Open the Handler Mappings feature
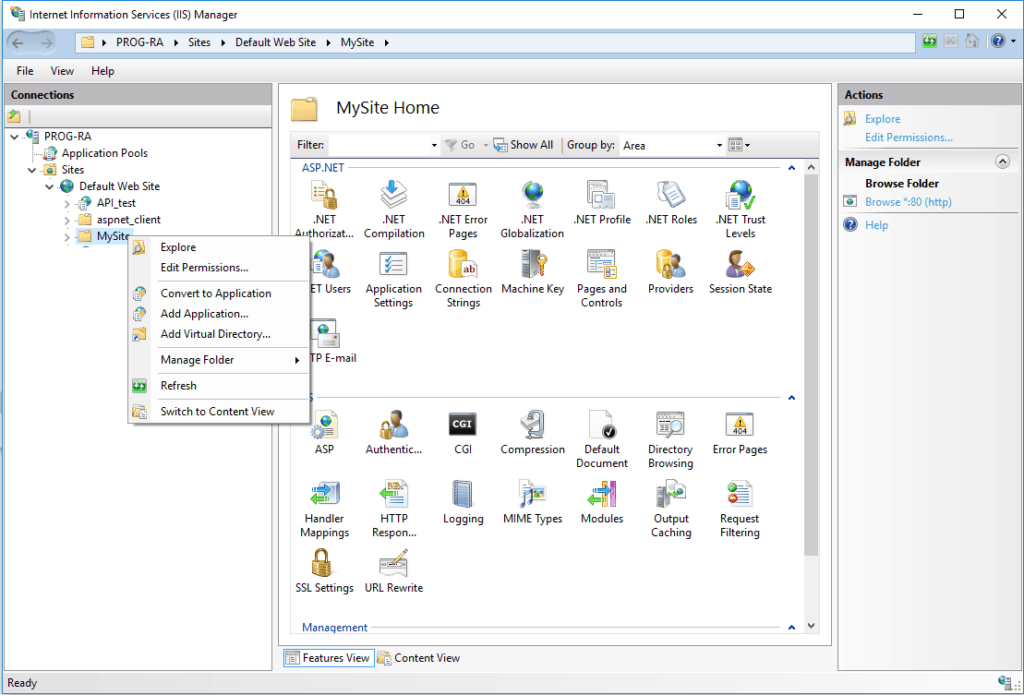 coord(324,506)
